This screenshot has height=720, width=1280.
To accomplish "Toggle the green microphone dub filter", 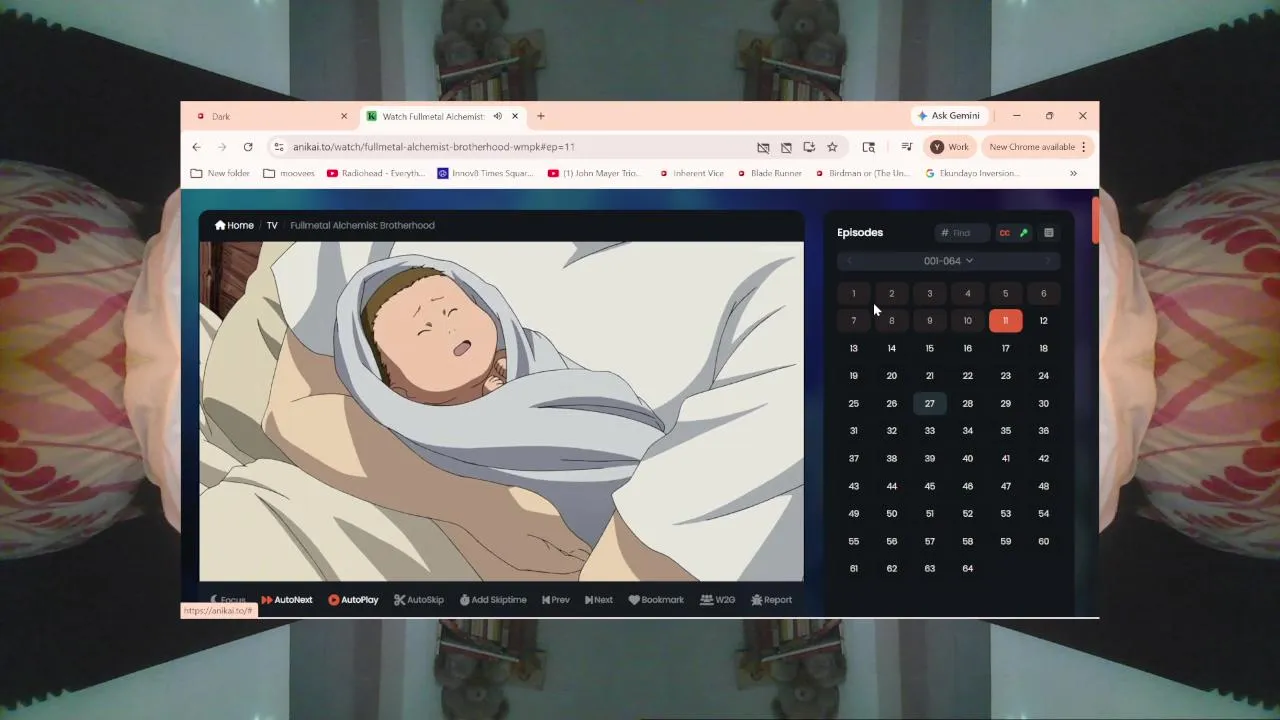I will point(1023,233).
